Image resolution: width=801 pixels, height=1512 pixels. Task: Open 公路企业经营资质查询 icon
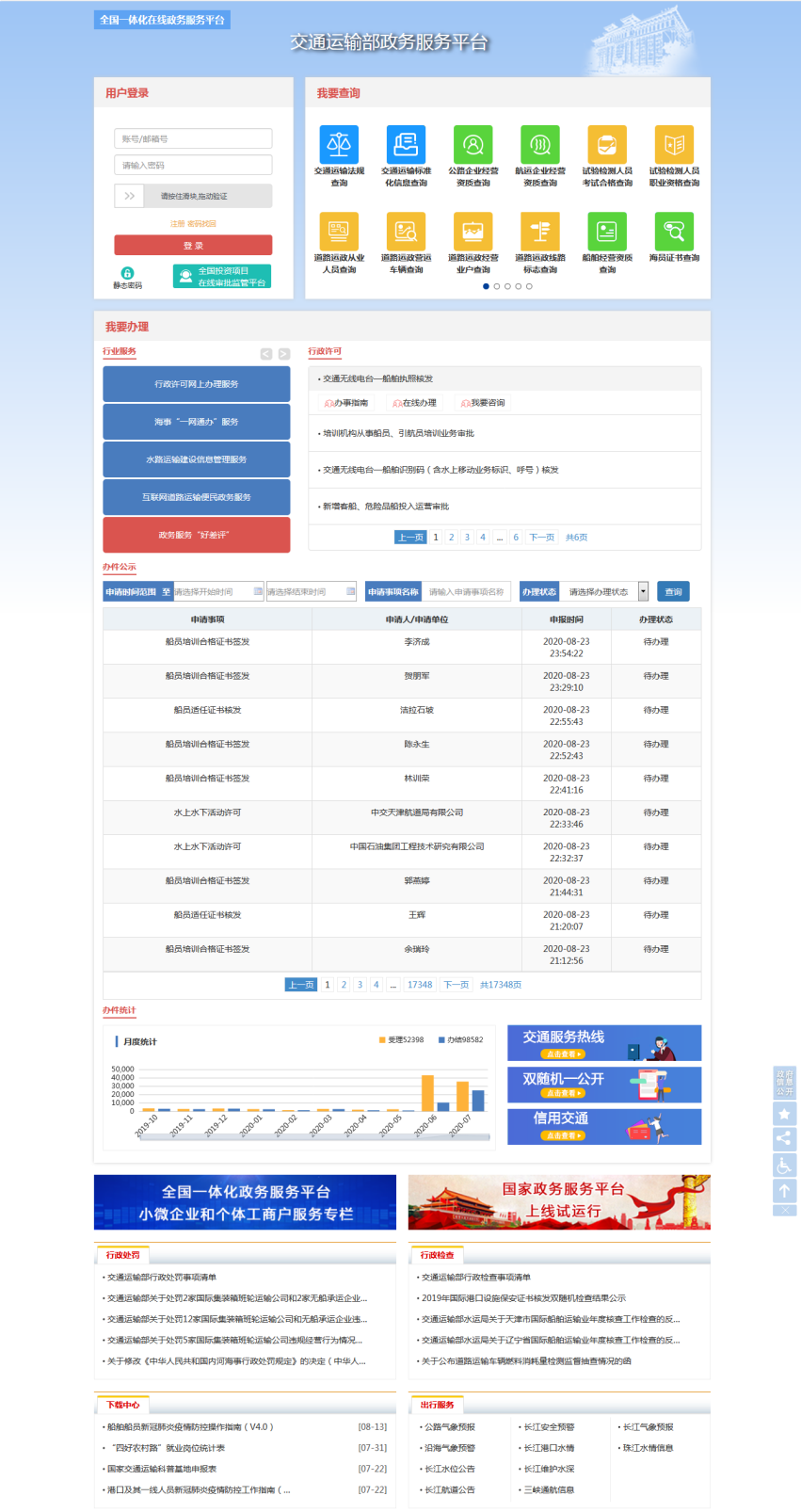[x=473, y=144]
